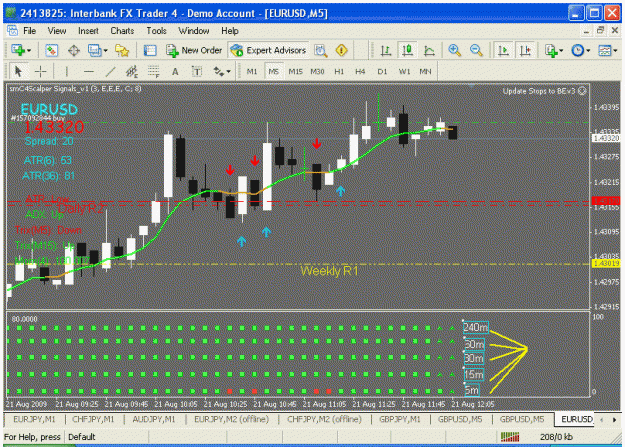Click the Weekly R1 line label

point(329,272)
